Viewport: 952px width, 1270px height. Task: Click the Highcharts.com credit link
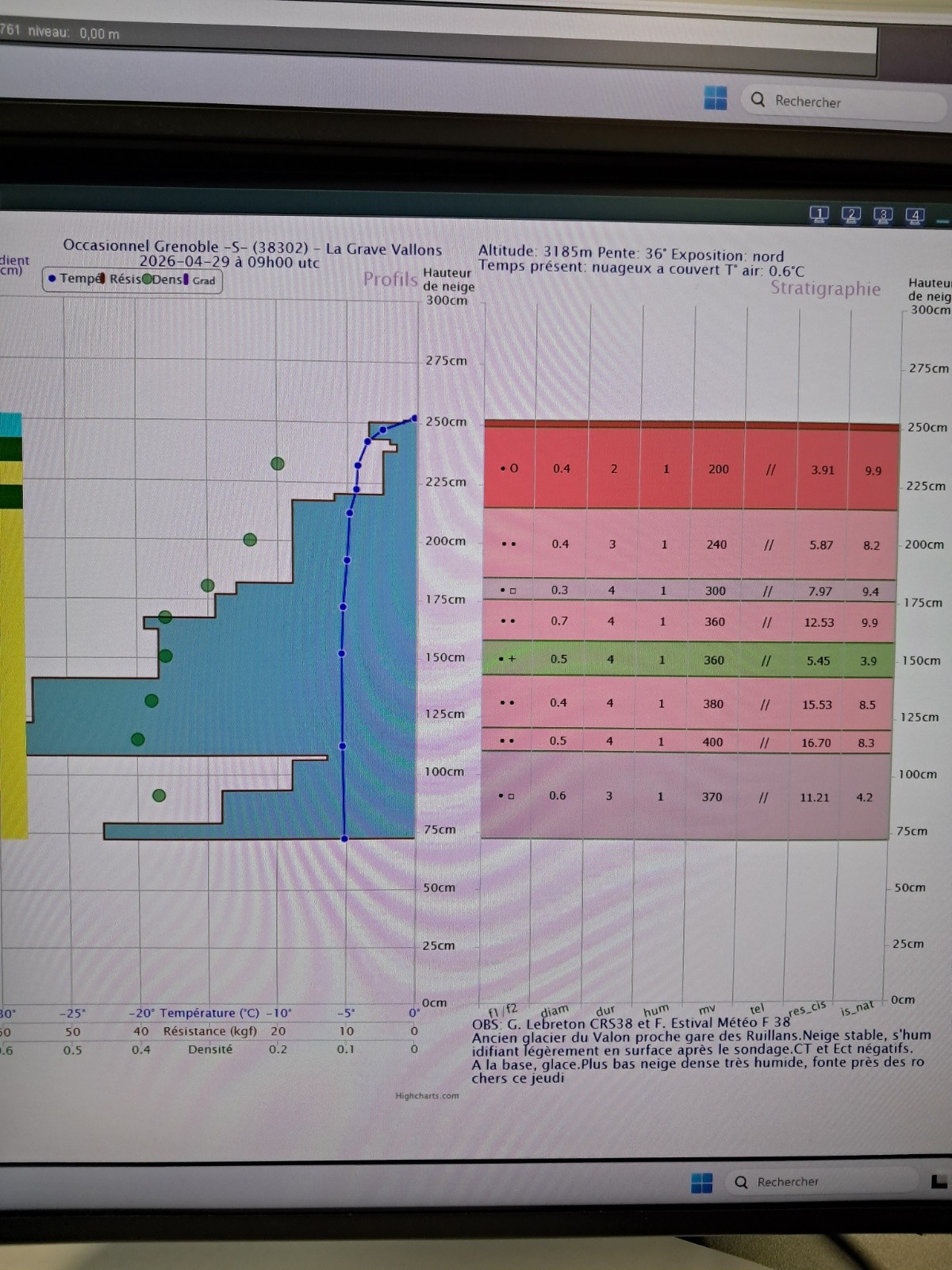[x=427, y=1096]
